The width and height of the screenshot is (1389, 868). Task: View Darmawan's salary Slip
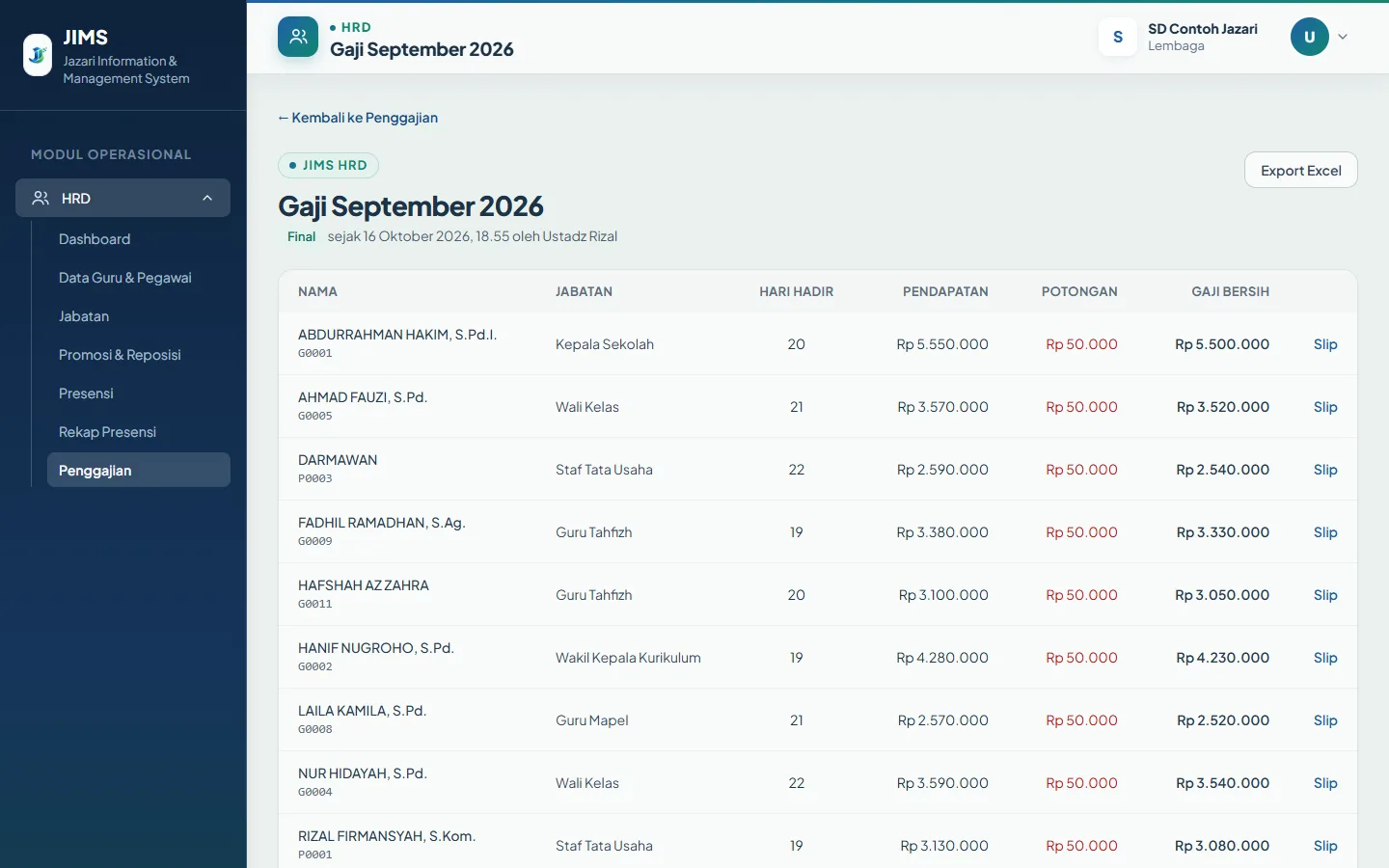point(1325,470)
